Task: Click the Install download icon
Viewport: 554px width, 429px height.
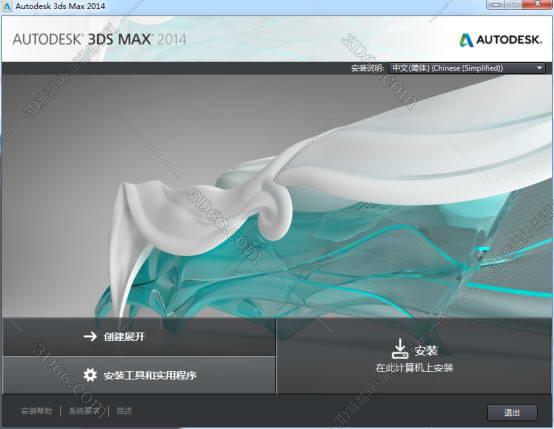Action: 400,348
